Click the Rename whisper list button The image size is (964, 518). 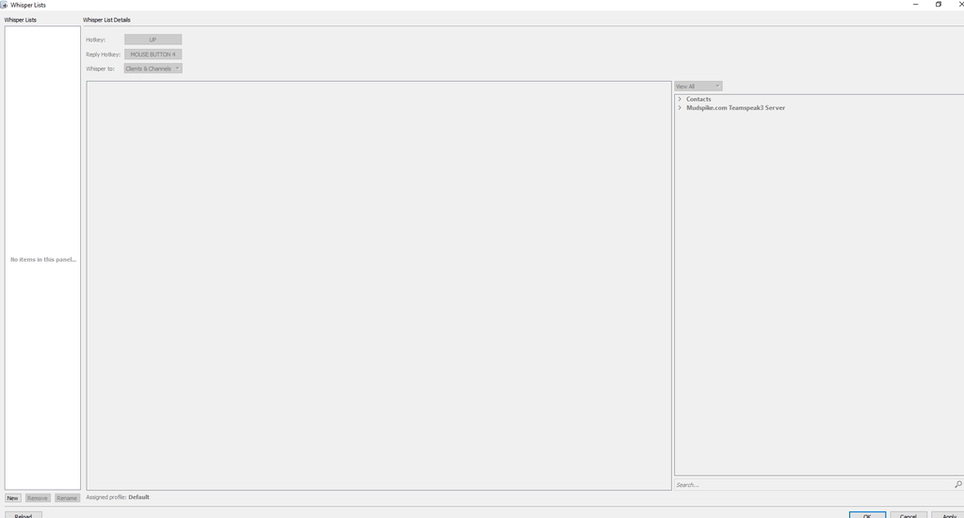(x=67, y=498)
